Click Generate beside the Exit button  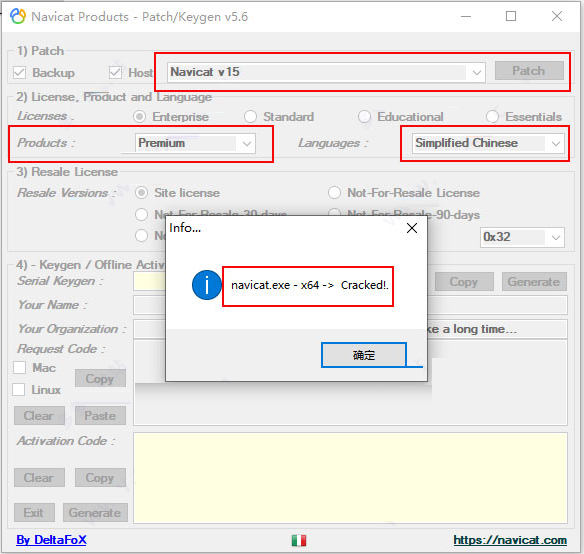coord(95,513)
